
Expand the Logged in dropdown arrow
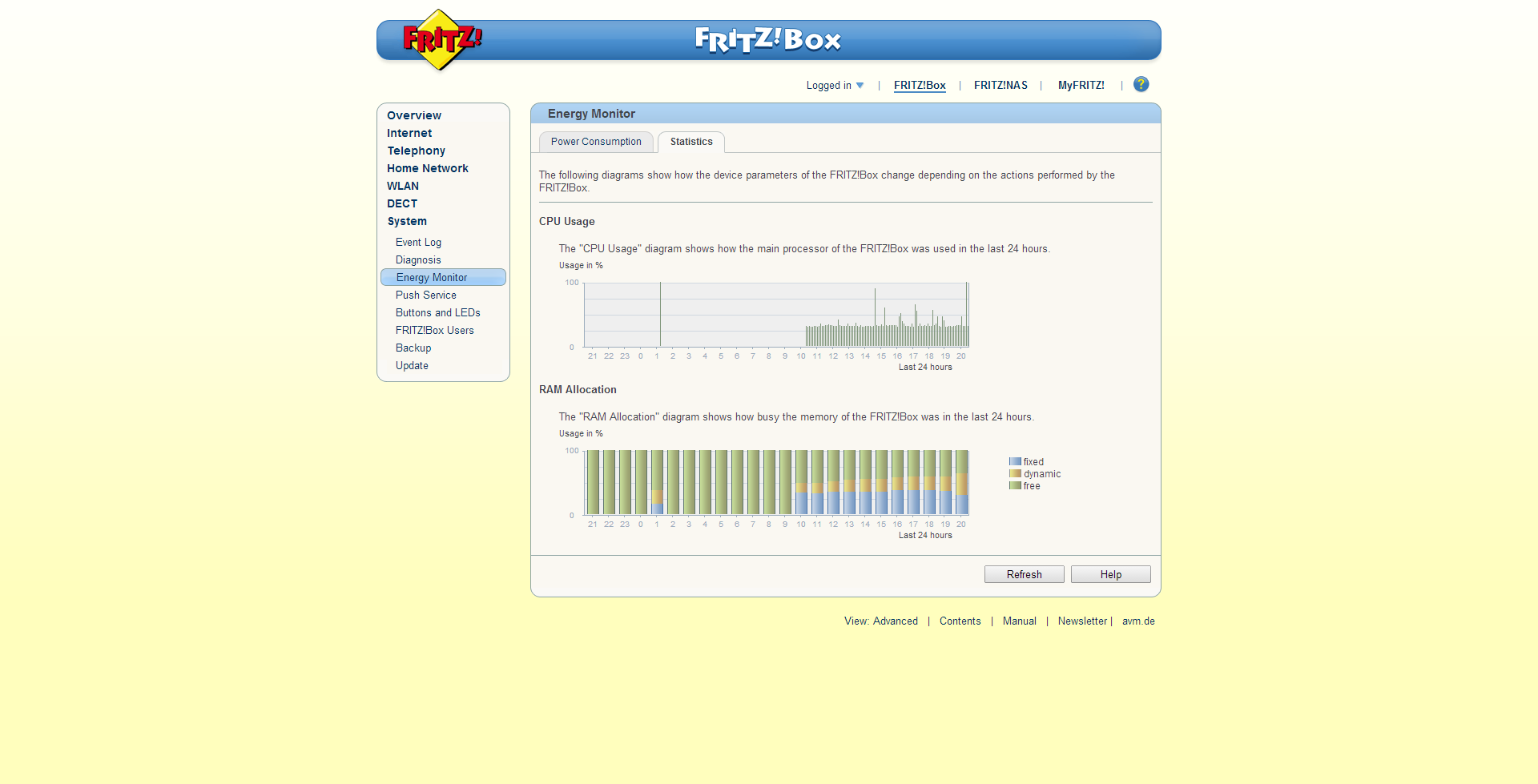click(x=860, y=85)
